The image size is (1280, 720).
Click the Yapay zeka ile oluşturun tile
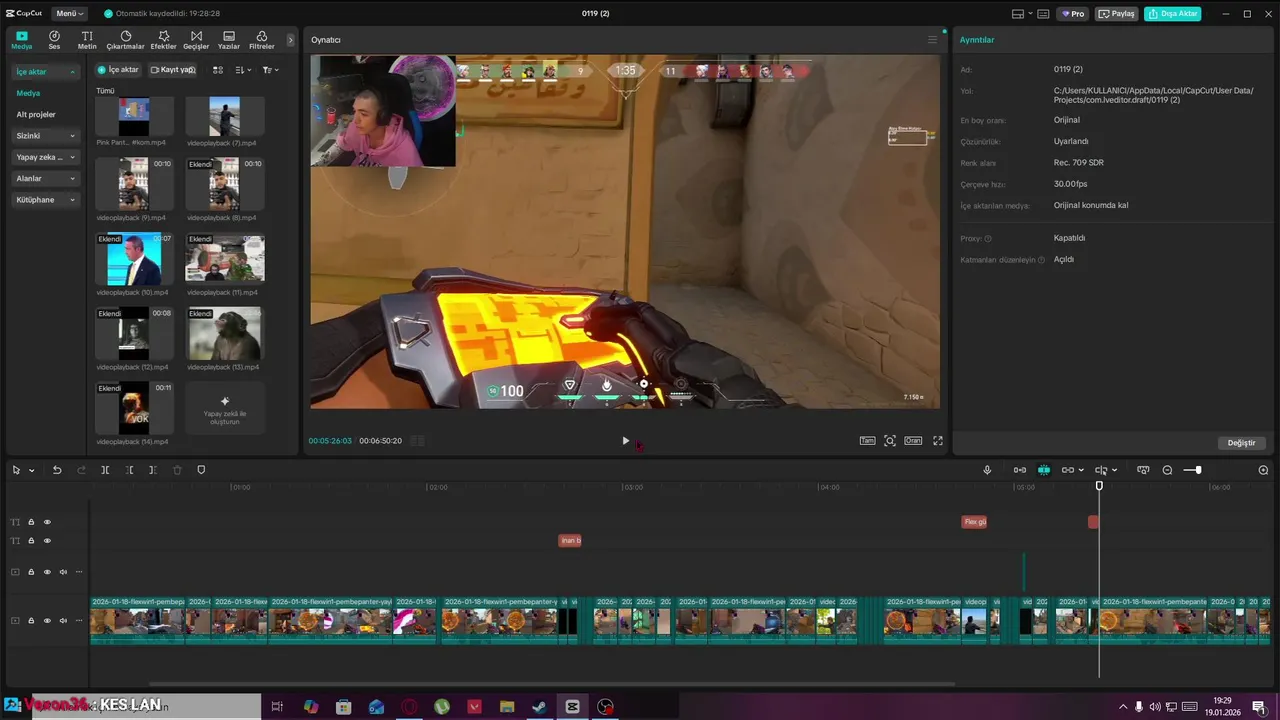point(225,408)
